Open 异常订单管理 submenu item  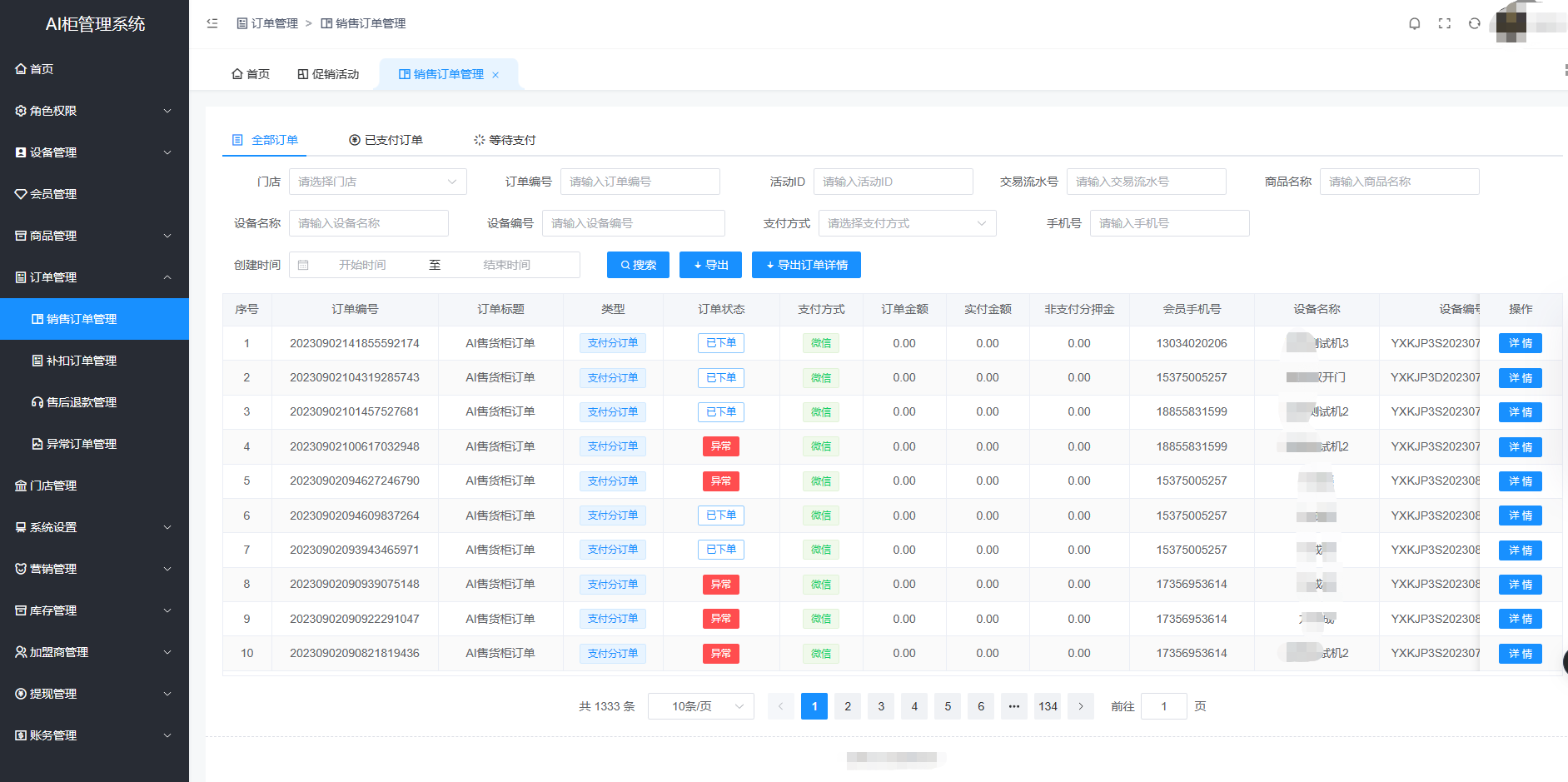coord(94,444)
